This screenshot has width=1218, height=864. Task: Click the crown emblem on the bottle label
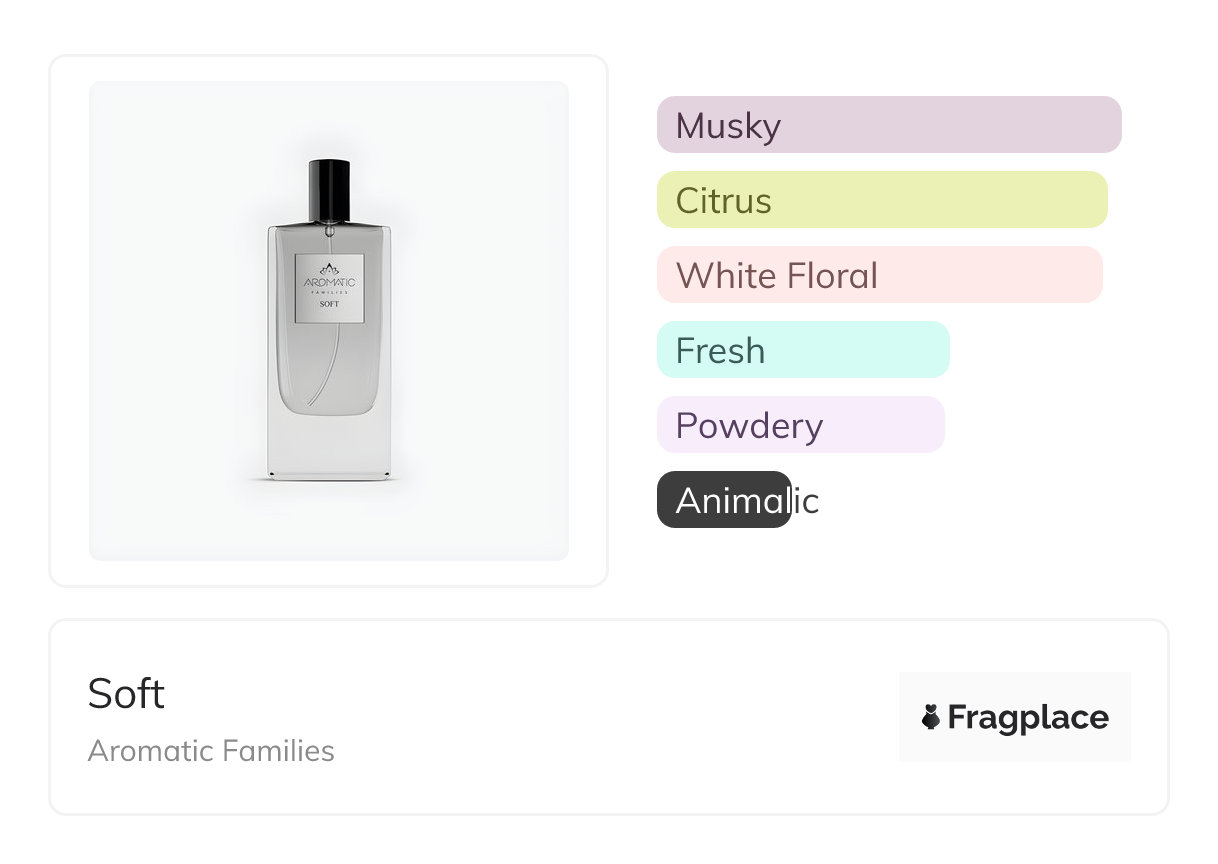pyautogui.click(x=329, y=268)
